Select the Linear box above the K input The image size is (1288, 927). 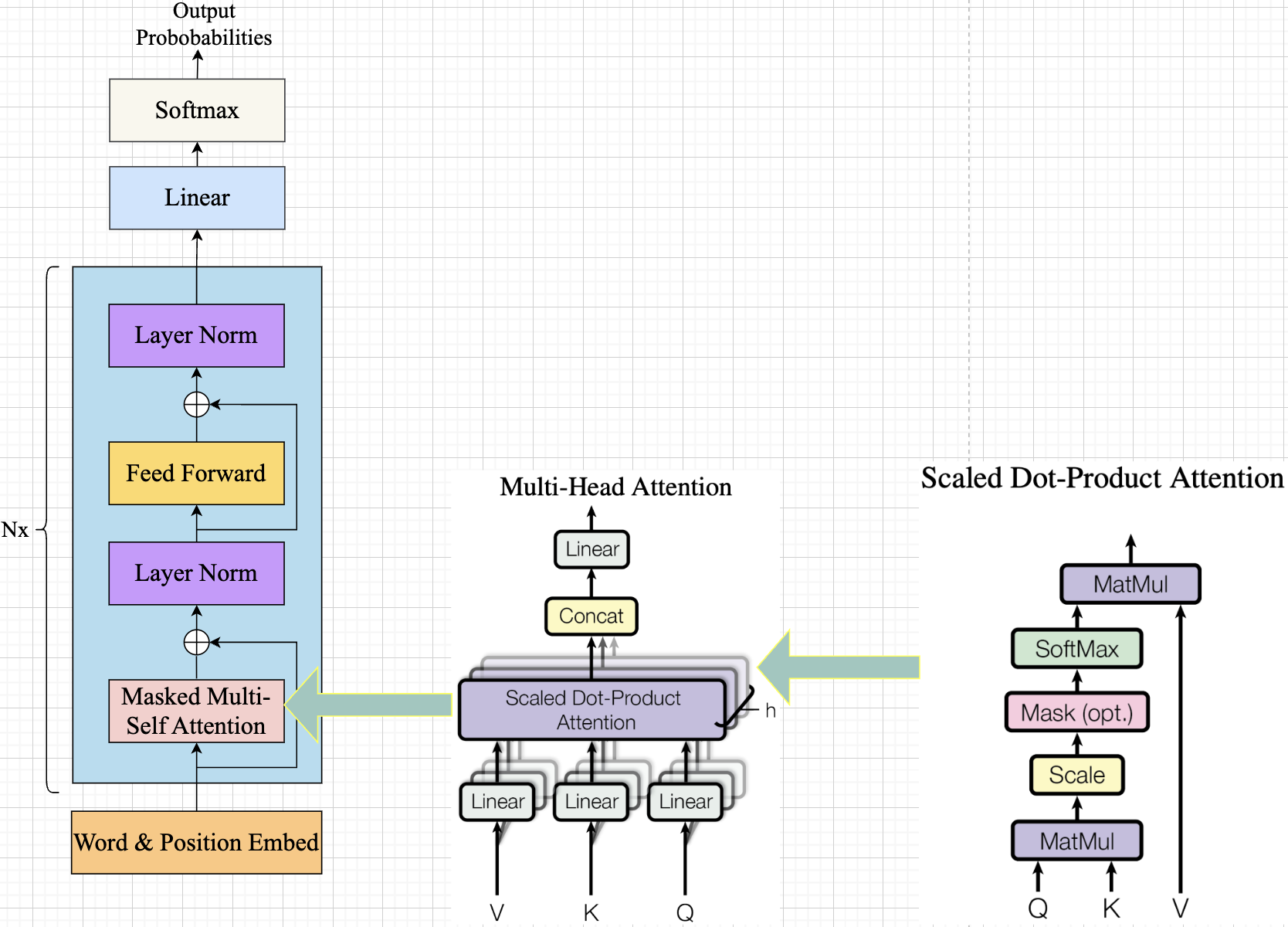pyautogui.click(x=591, y=801)
